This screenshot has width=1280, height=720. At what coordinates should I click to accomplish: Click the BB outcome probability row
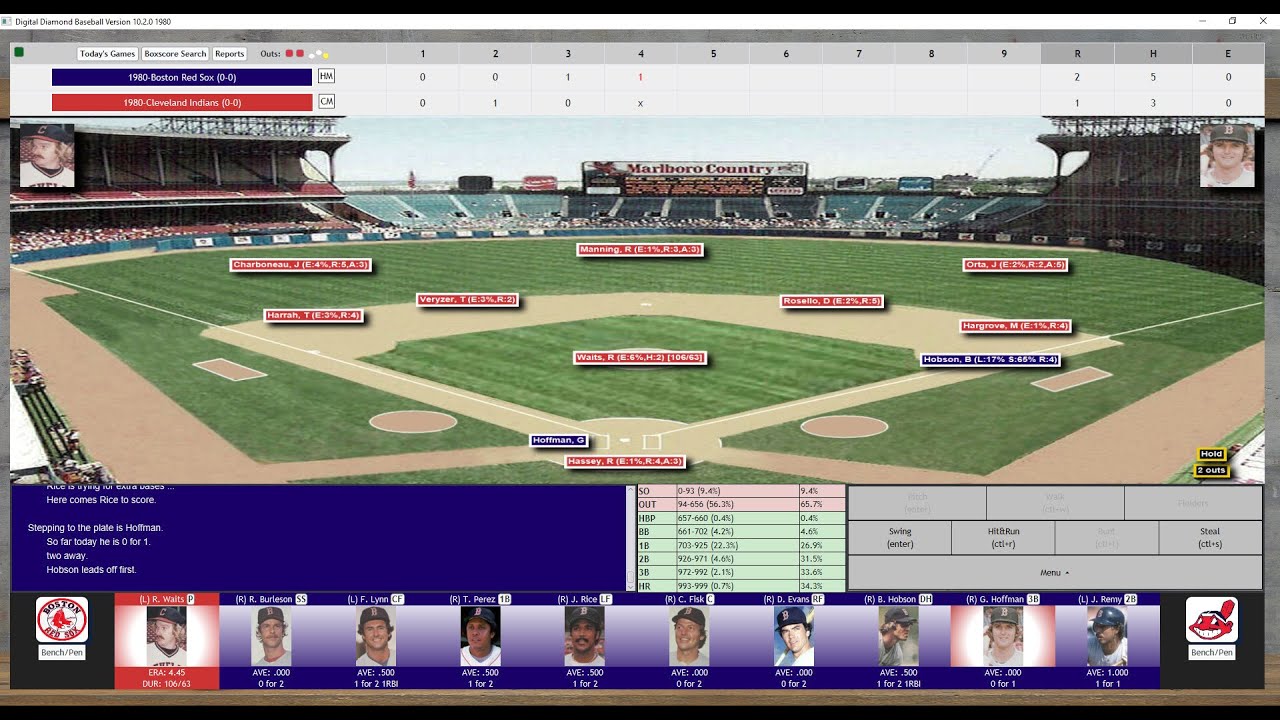[x=741, y=532]
